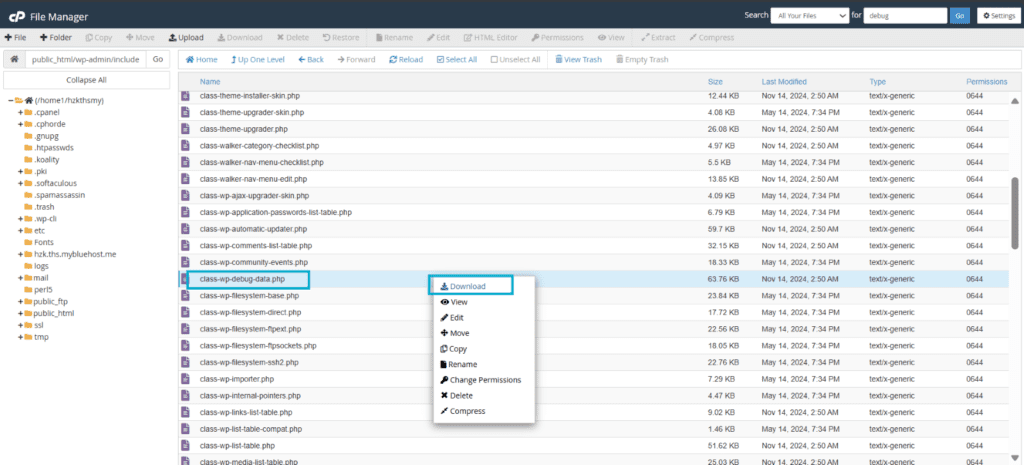This screenshot has height=465, width=1024.
Task: Select class-wp-importer.php row
Action: (x=594, y=378)
